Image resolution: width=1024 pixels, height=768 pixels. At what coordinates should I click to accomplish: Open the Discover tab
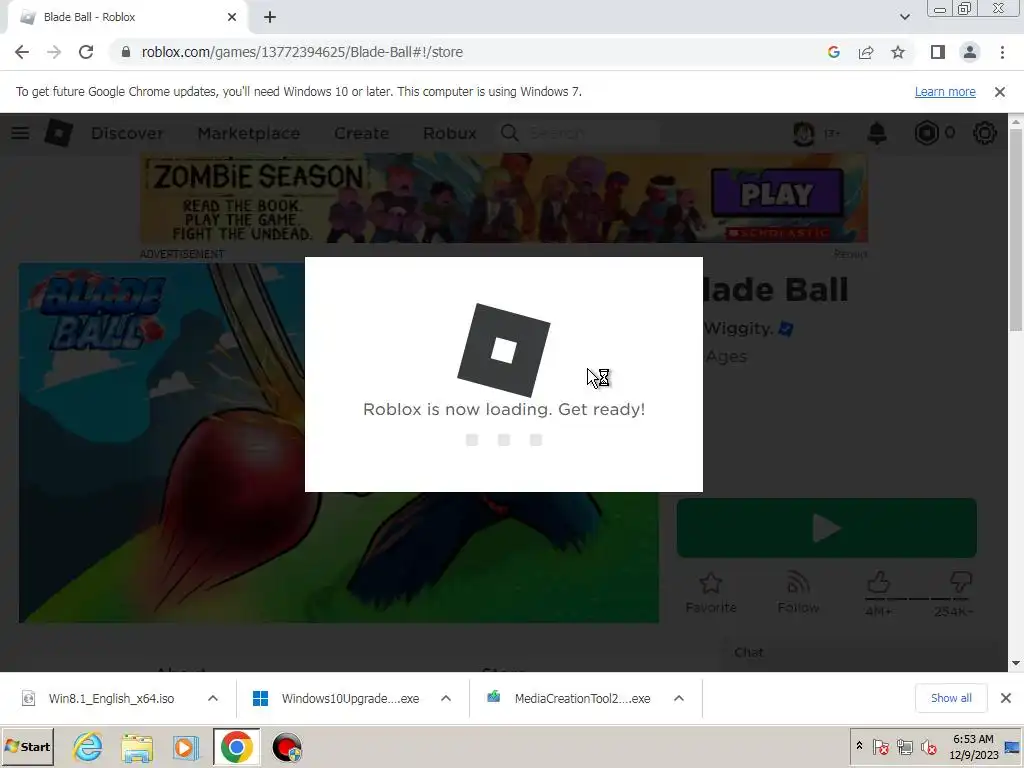(x=127, y=133)
